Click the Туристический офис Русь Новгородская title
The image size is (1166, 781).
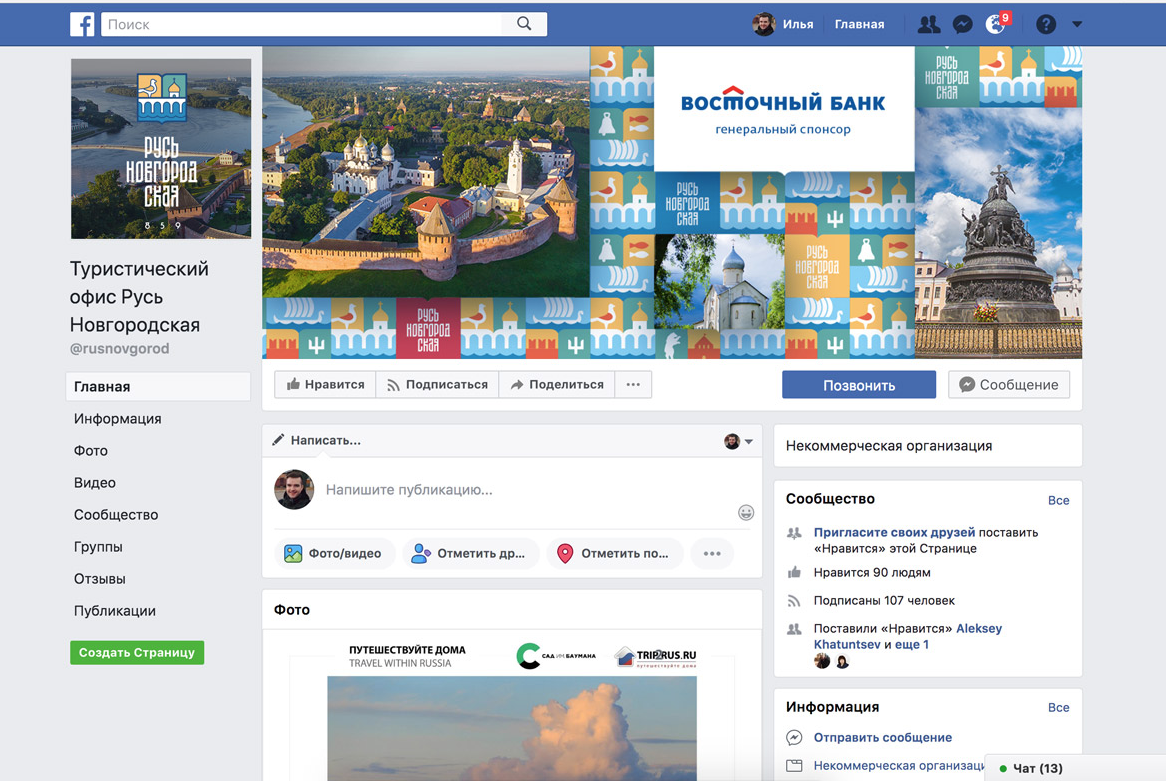pos(139,297)
